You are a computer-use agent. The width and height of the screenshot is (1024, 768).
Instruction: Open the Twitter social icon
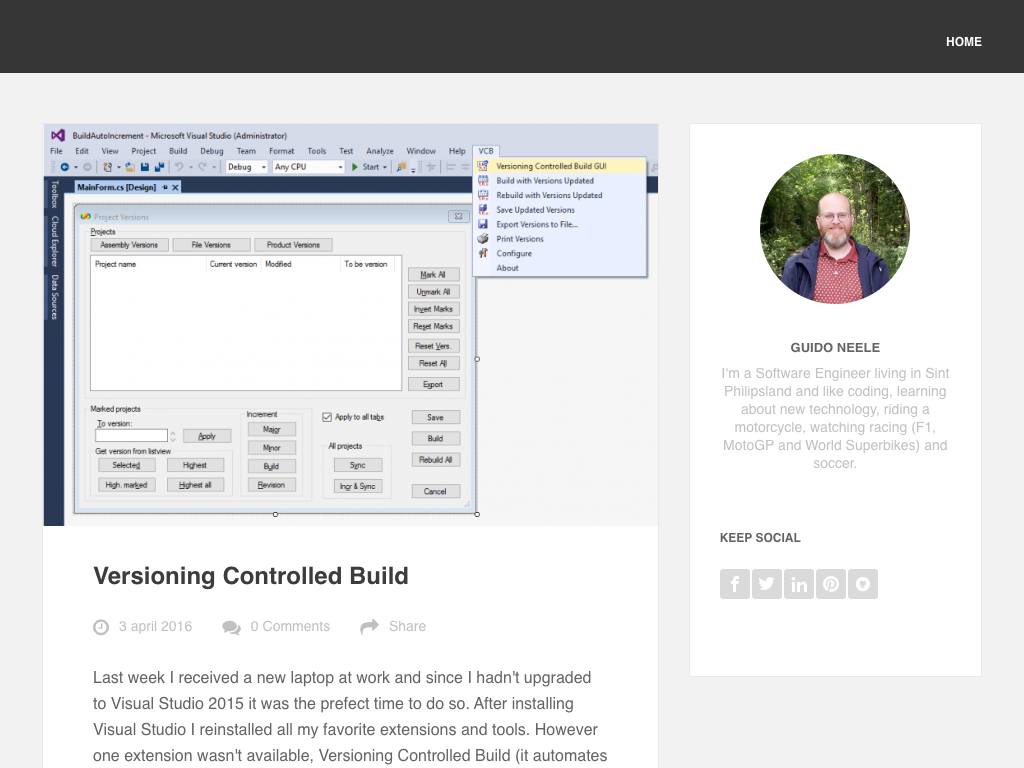(x=767, y=584)
